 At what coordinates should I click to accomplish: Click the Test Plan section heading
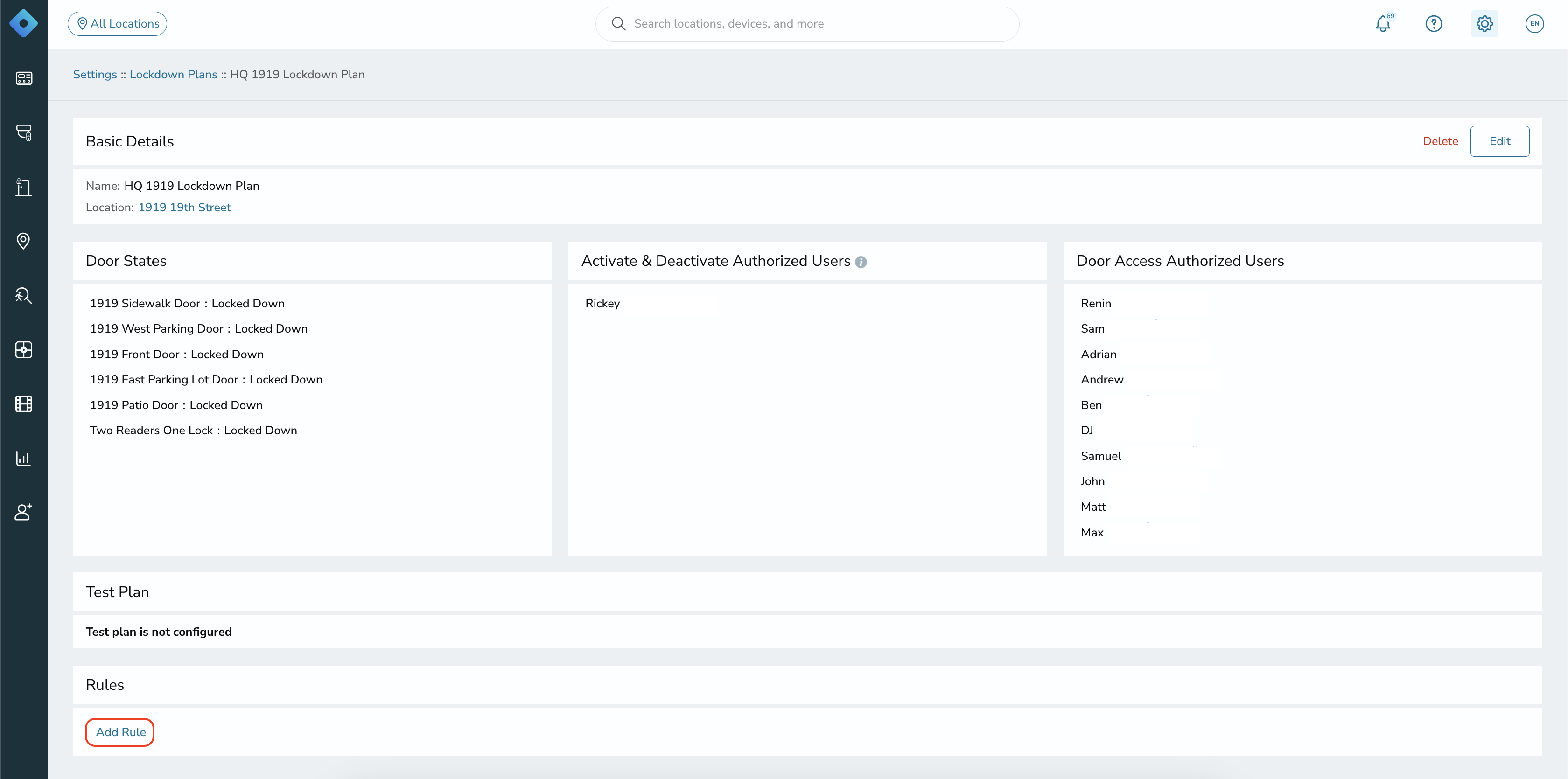click(117, 592)
